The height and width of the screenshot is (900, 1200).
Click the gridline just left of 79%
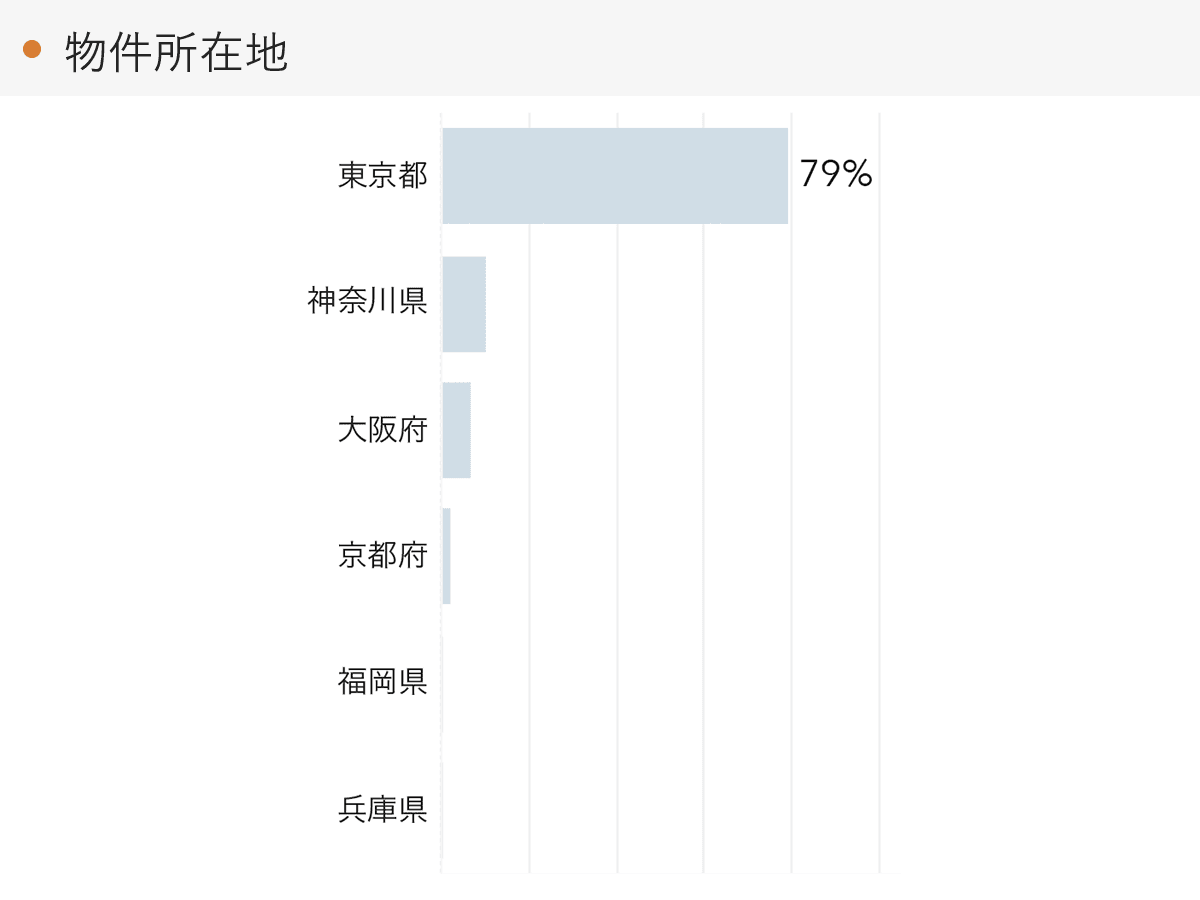791,500
